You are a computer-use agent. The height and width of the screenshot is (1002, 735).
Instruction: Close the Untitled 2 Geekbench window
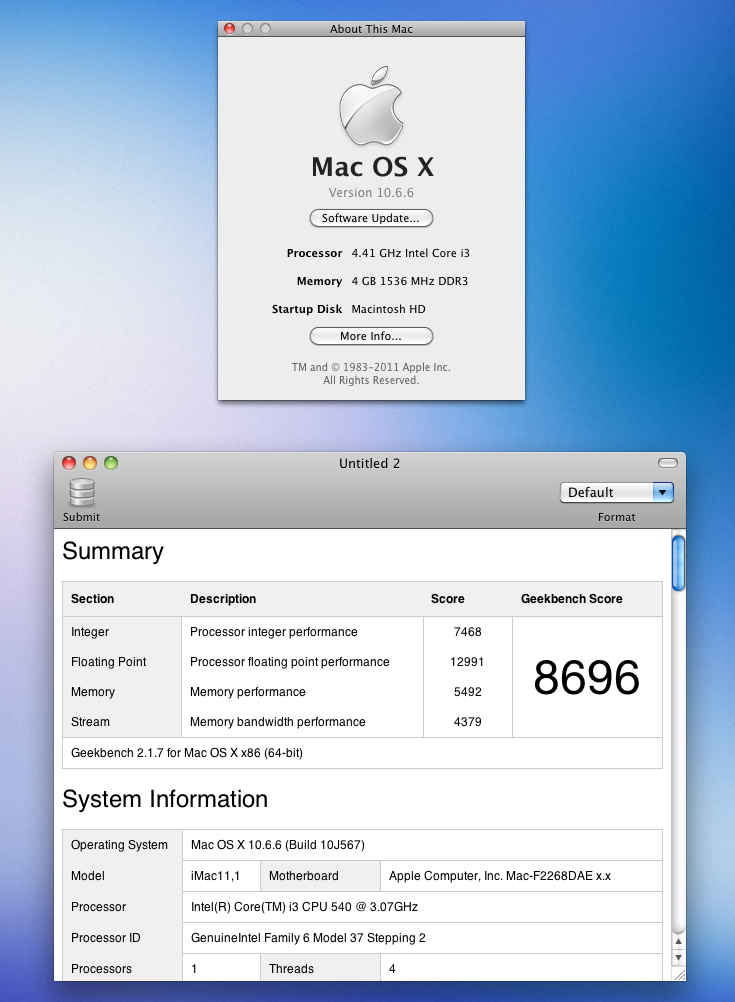69,463
